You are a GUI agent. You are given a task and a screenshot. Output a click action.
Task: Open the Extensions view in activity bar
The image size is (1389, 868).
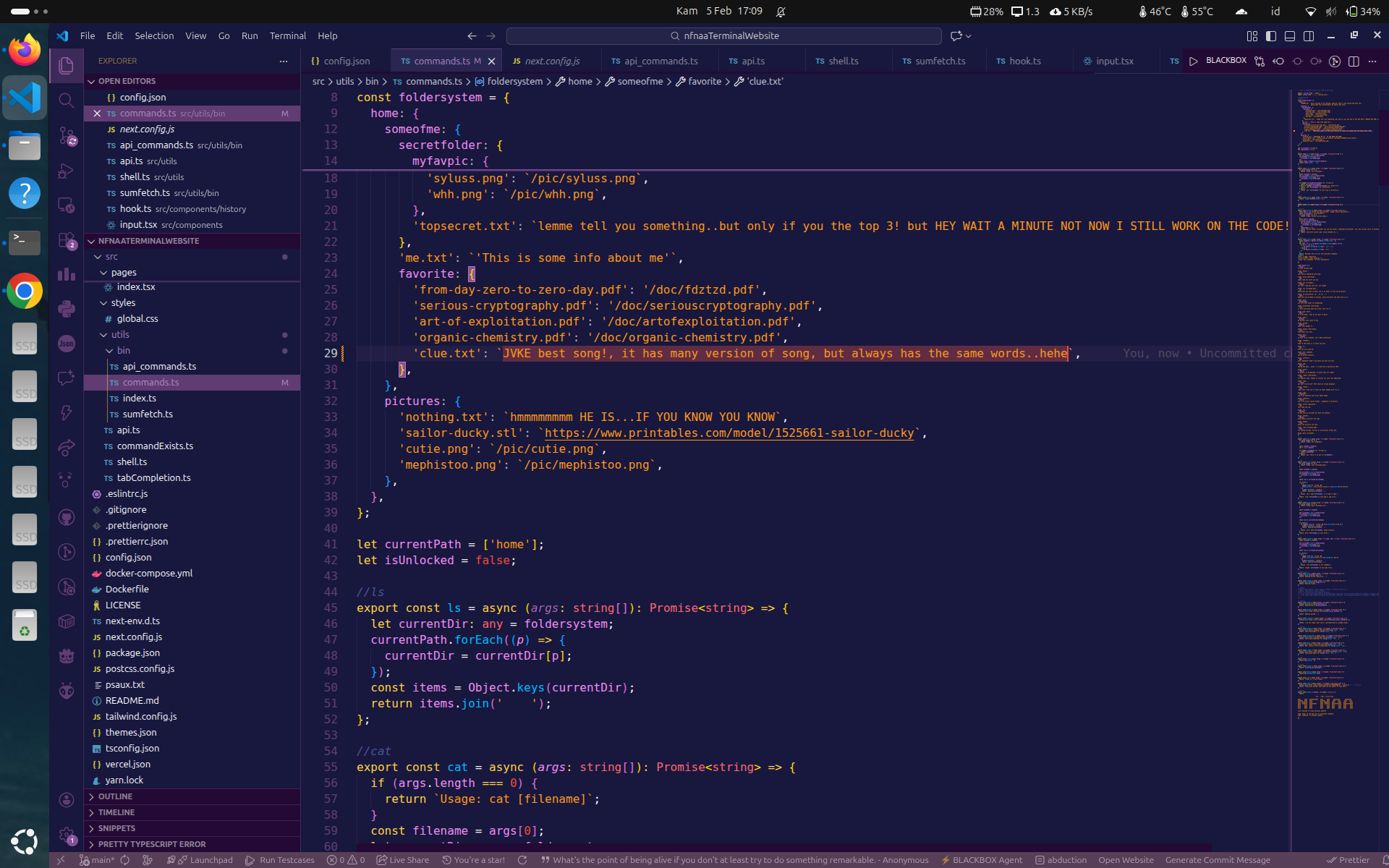66,239
